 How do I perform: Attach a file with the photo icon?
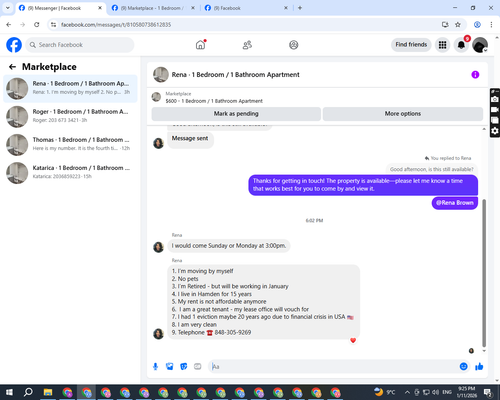[170, 367]
